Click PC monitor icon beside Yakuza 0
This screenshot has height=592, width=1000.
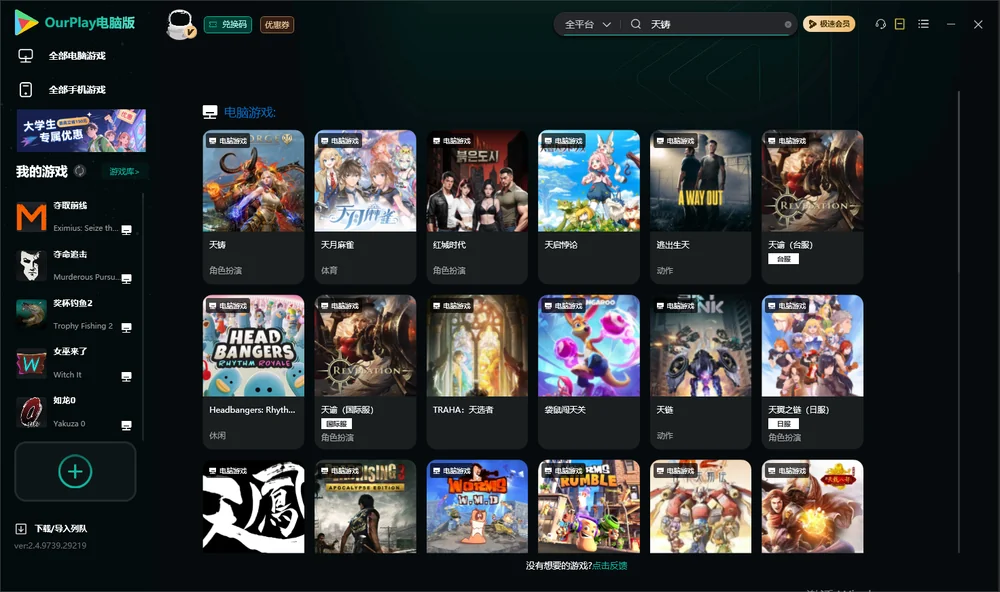(126, 426)
